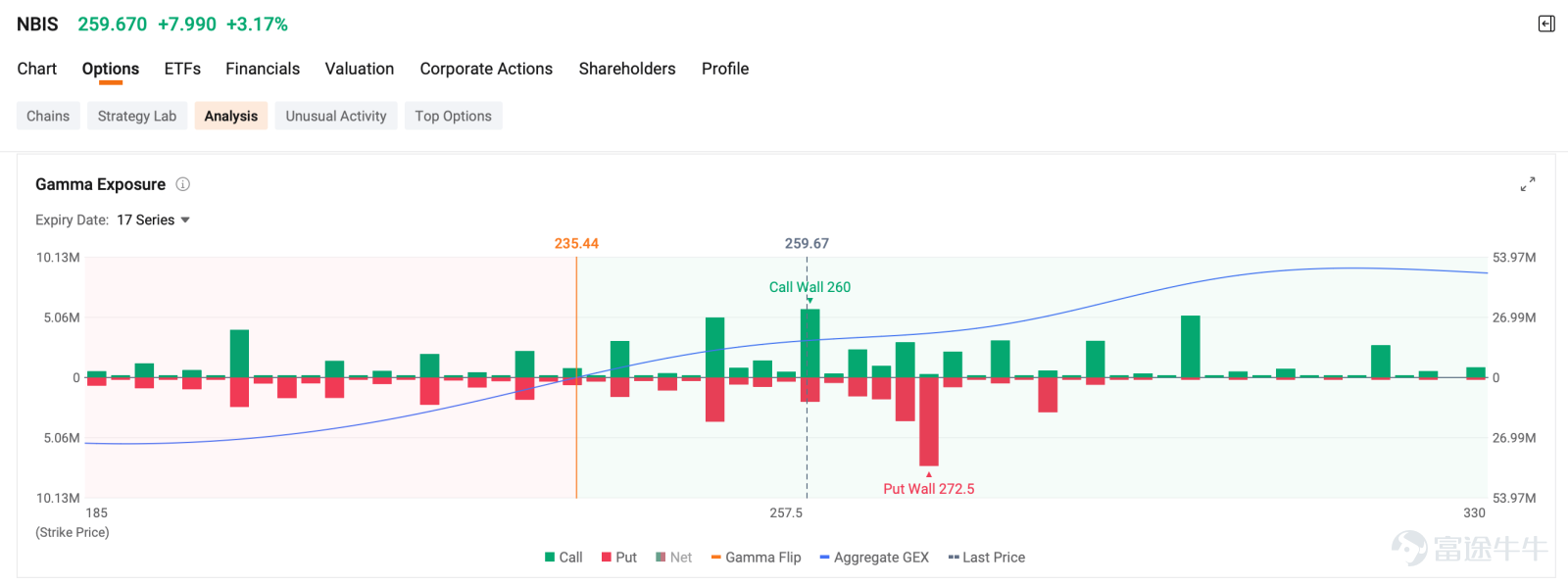1568x584 pixels.
Task: Toggle the Put series in the legend
Action: click(x=619, y=558)
